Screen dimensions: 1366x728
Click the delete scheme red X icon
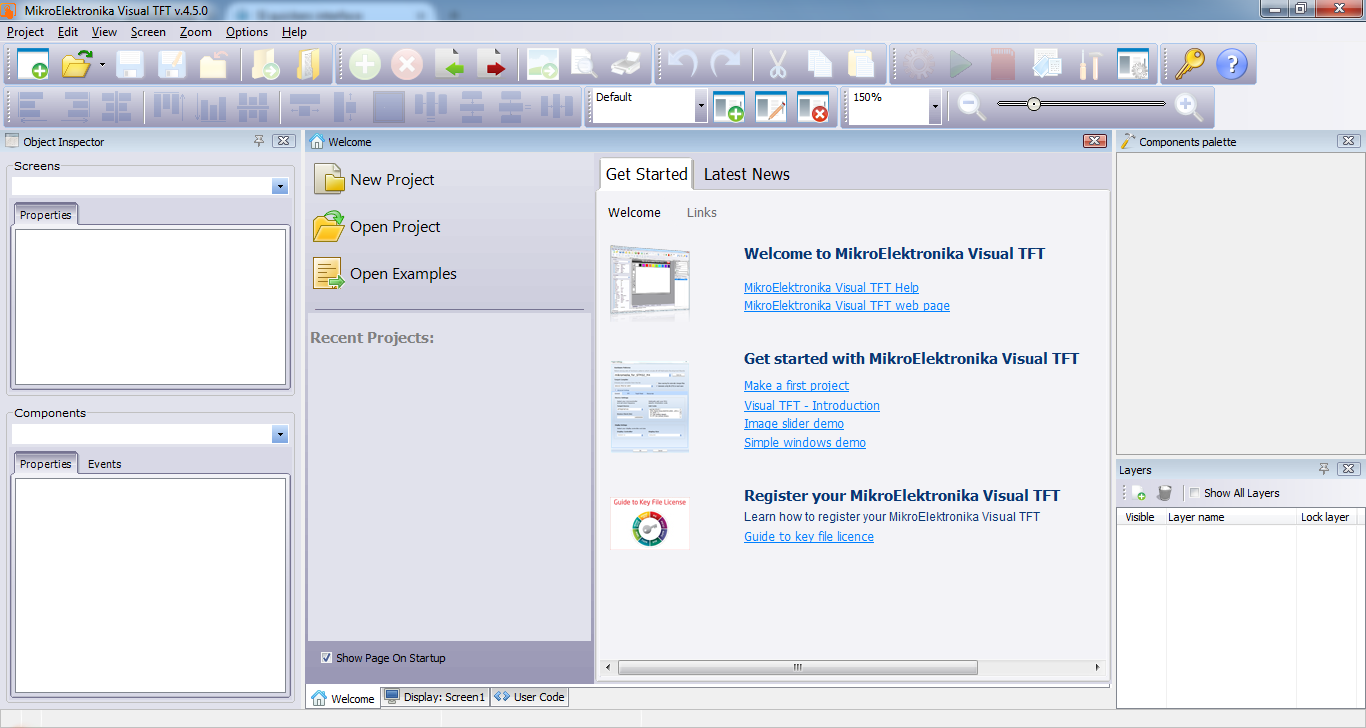813,107
